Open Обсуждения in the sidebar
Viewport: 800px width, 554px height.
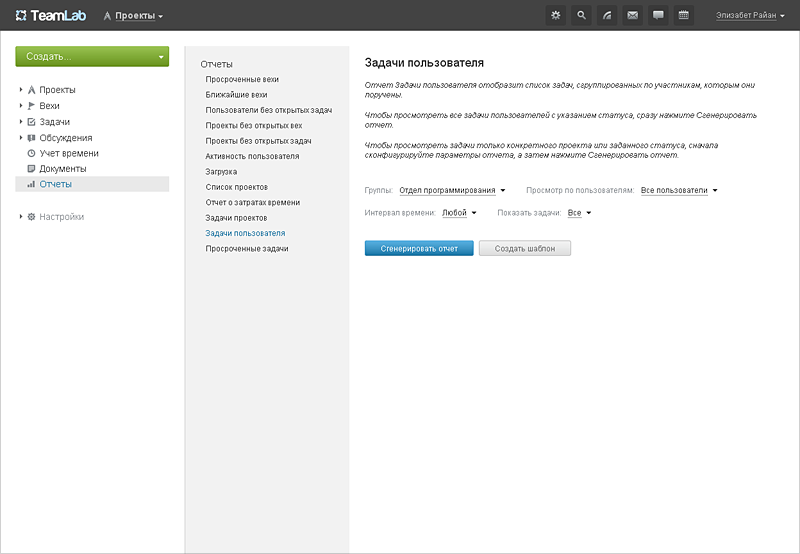(66, 138)
